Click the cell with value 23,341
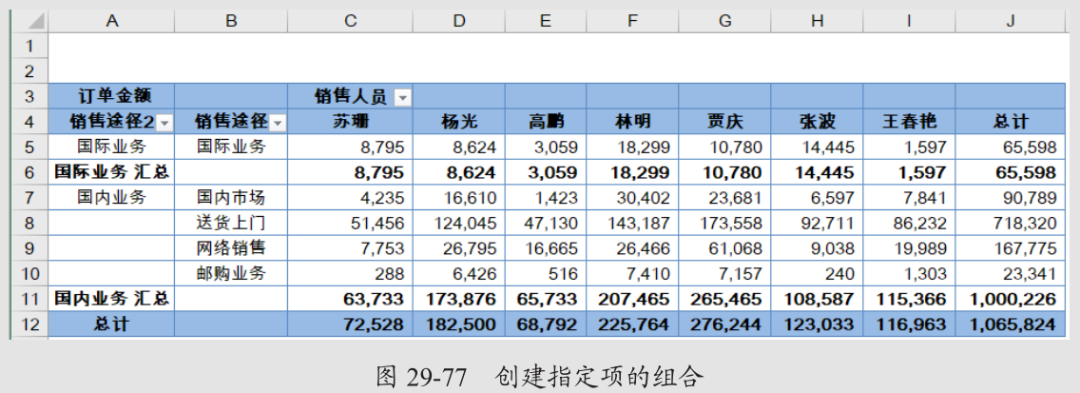 tap(1010, 273)
